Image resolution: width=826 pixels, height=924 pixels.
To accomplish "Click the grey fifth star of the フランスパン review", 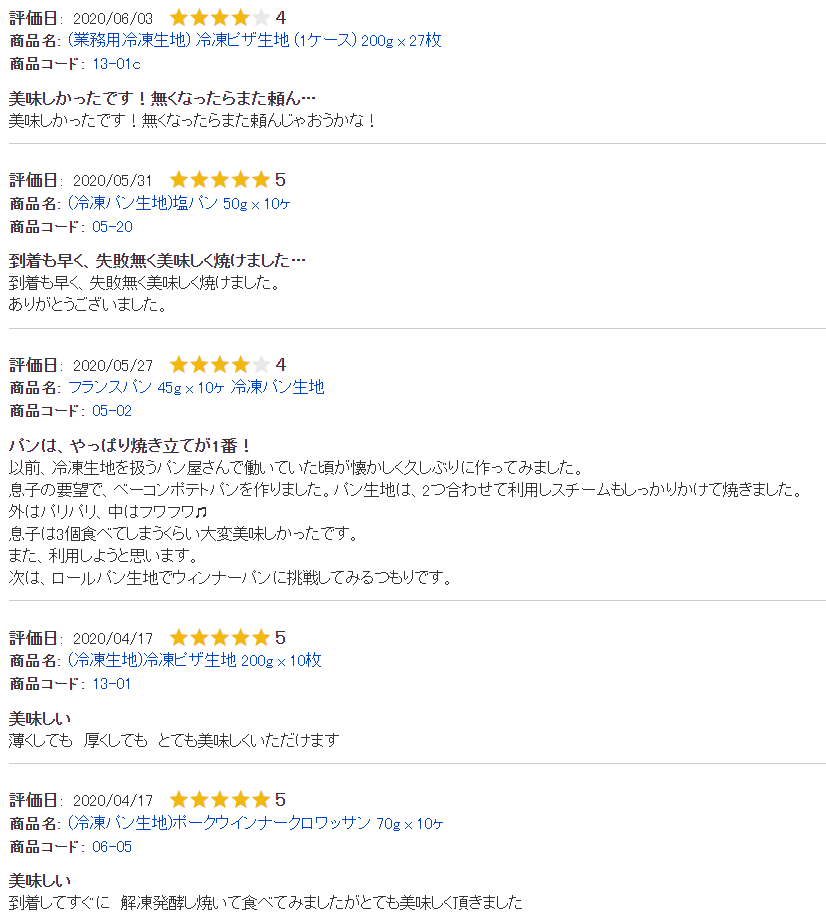I will [261, 364].
